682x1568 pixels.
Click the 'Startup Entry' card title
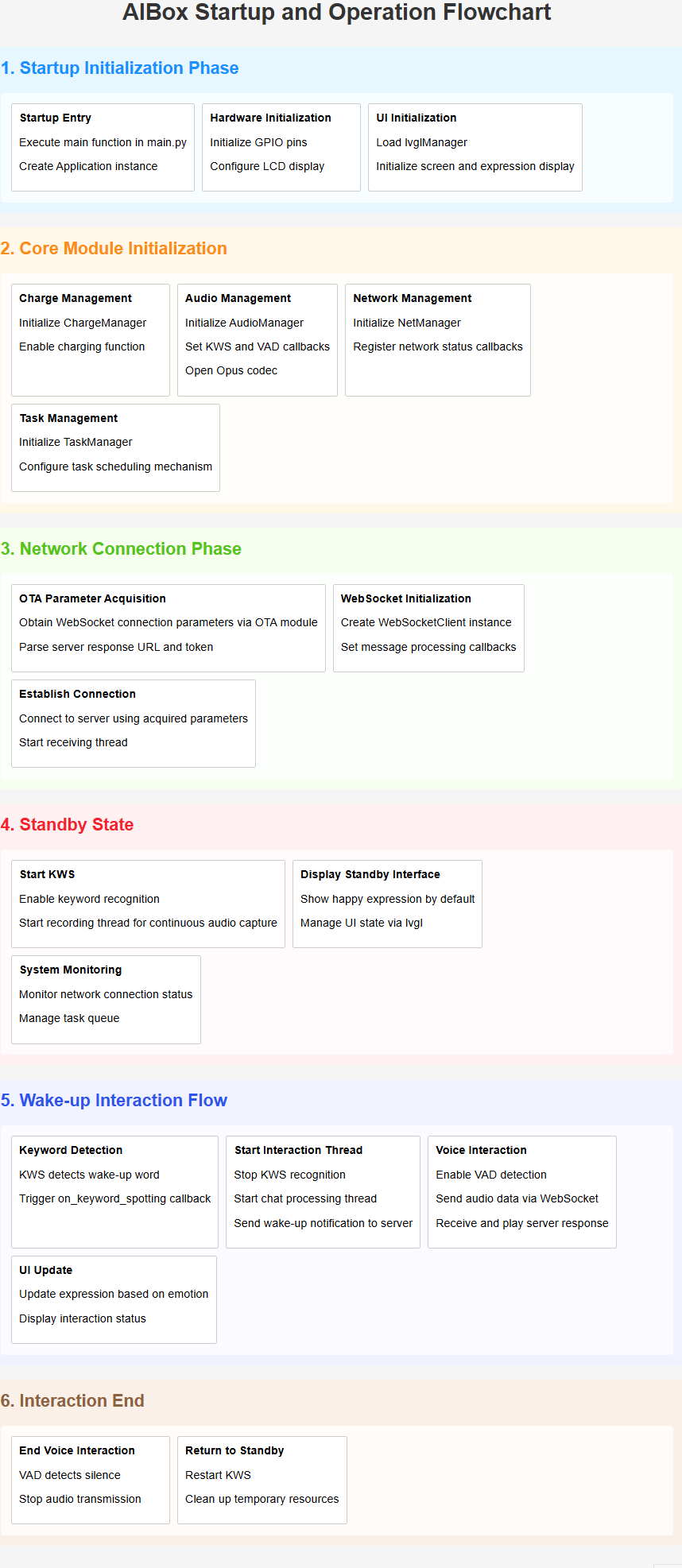pyautogui.click(x=56, y=118)
